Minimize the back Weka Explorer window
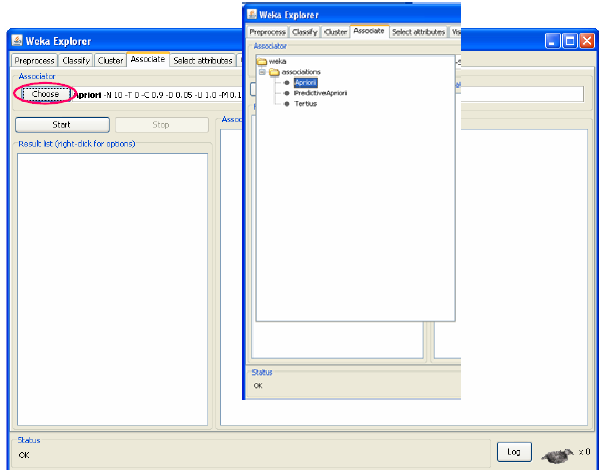This screenshot has height=470, width=599. [x=552, y=41]
